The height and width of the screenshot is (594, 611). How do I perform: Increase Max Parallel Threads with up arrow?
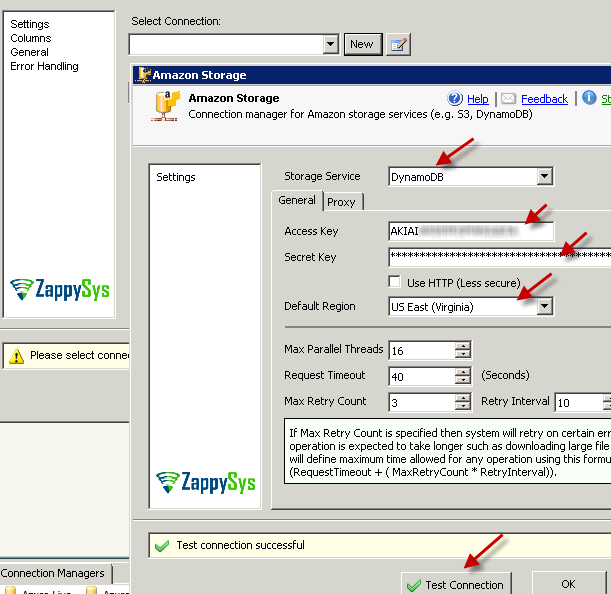[463, 346]
